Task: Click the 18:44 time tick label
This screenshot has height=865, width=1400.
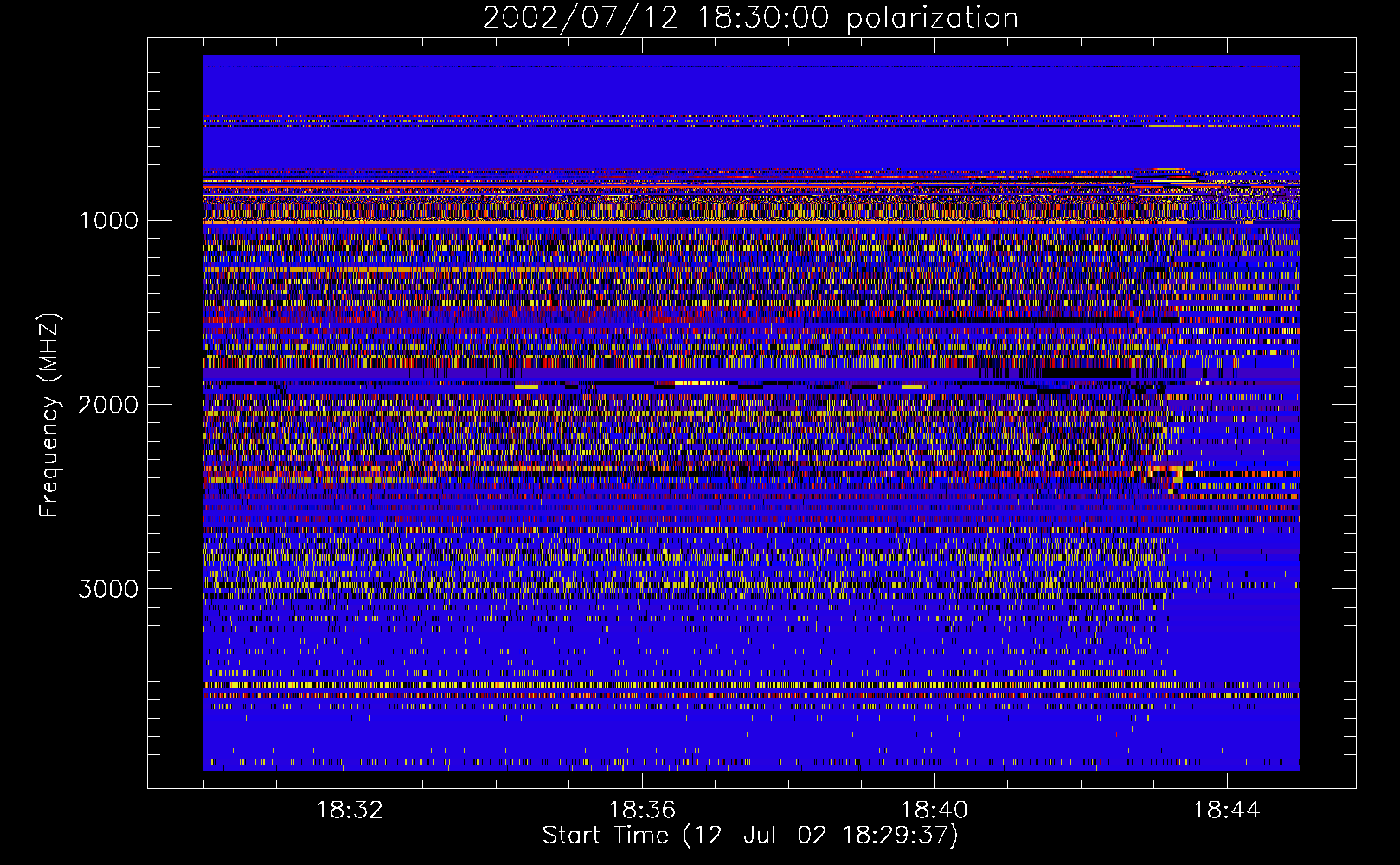Action: pyautogui.click(x=1227, y=811)
